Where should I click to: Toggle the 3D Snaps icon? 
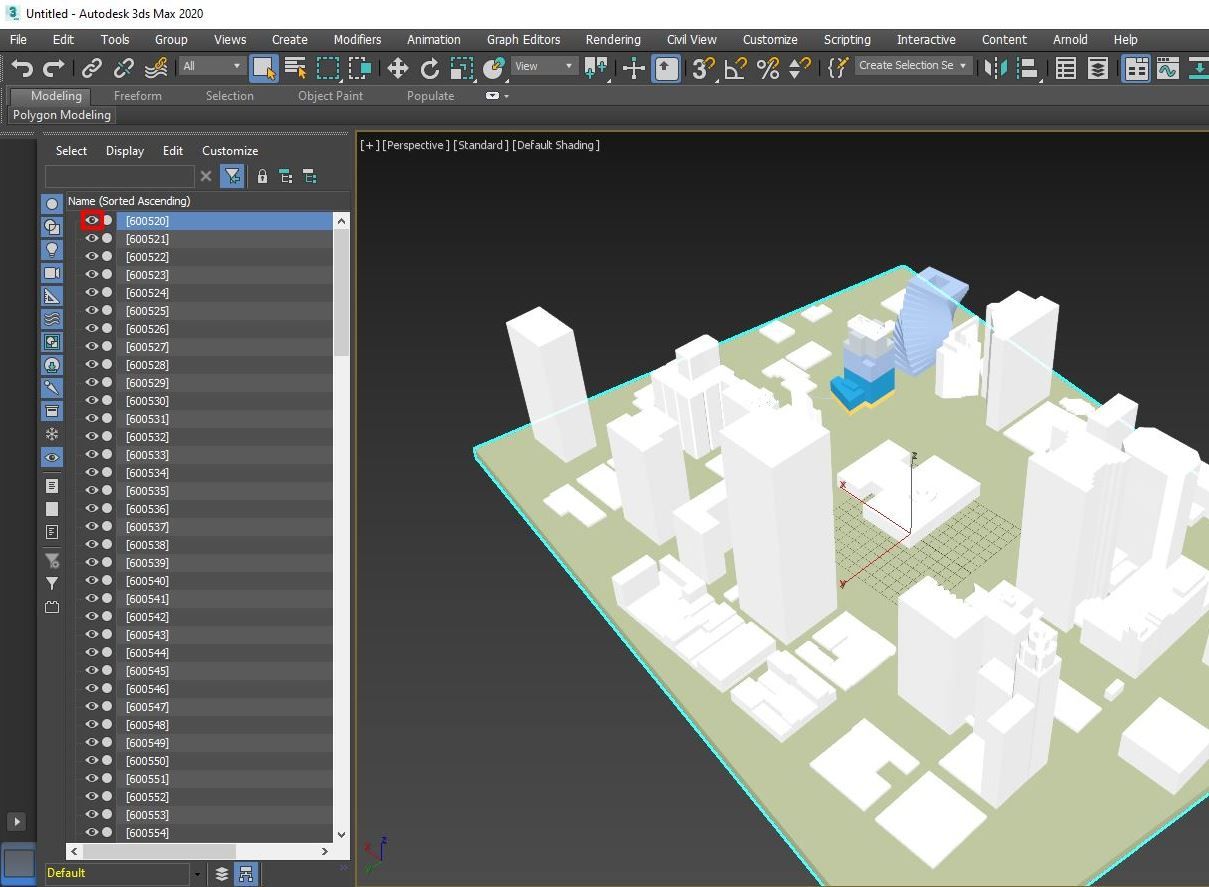coord(704,67)
